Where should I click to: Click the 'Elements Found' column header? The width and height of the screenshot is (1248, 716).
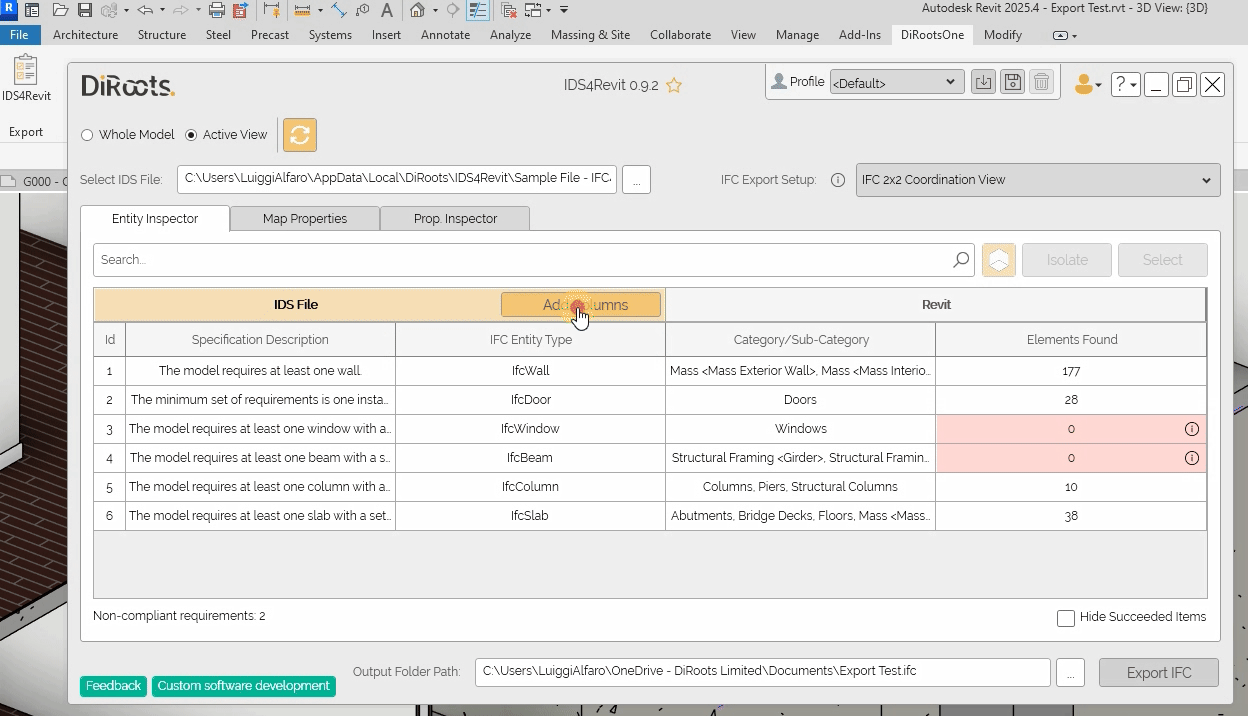(1072, 340)
